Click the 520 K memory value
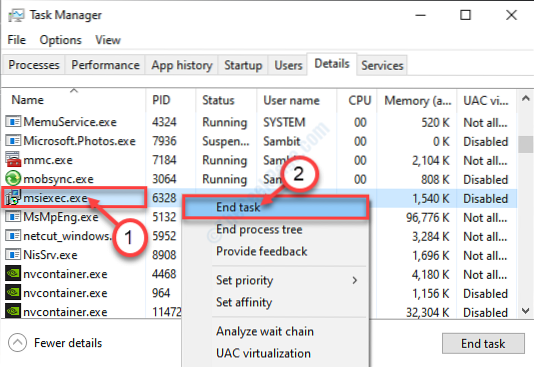534x367 pixels. tap(436, 122)
